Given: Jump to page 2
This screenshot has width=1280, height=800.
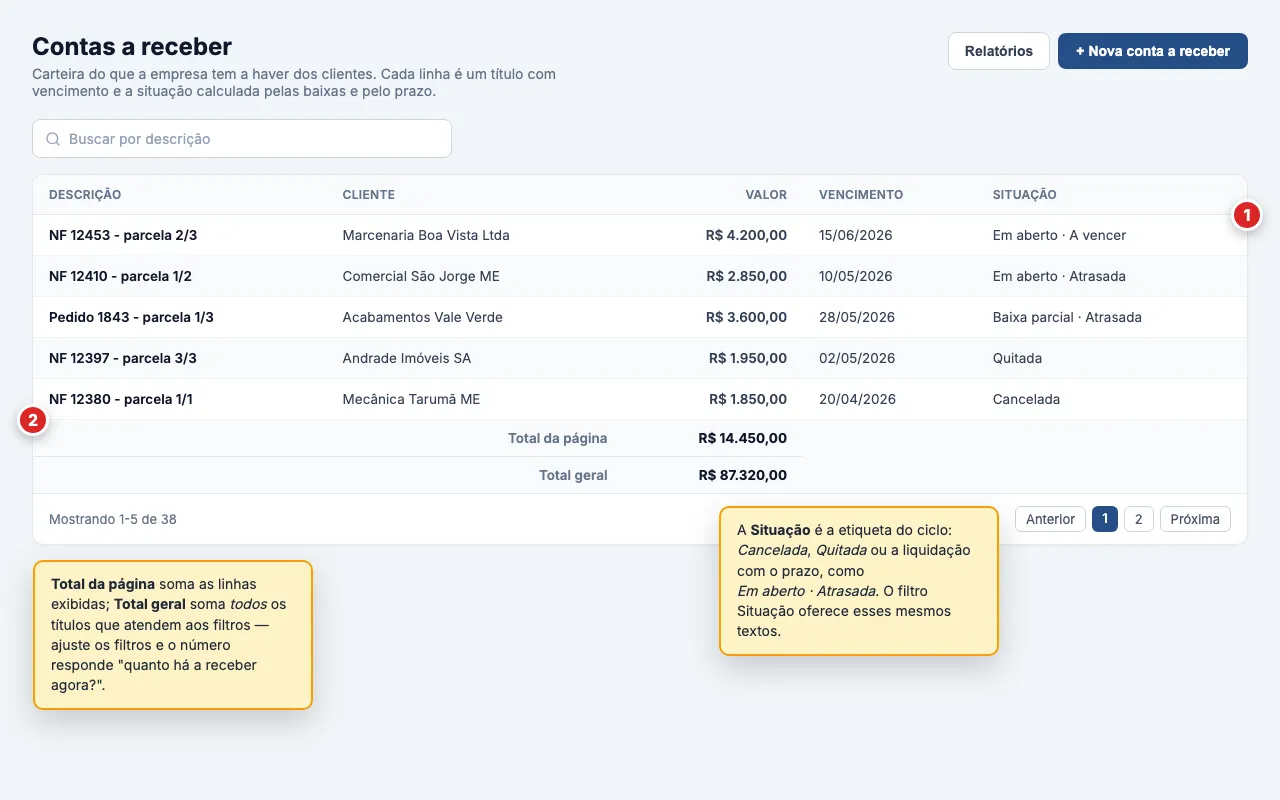Looking at the screenshot, I should [x=1139, y=519].
